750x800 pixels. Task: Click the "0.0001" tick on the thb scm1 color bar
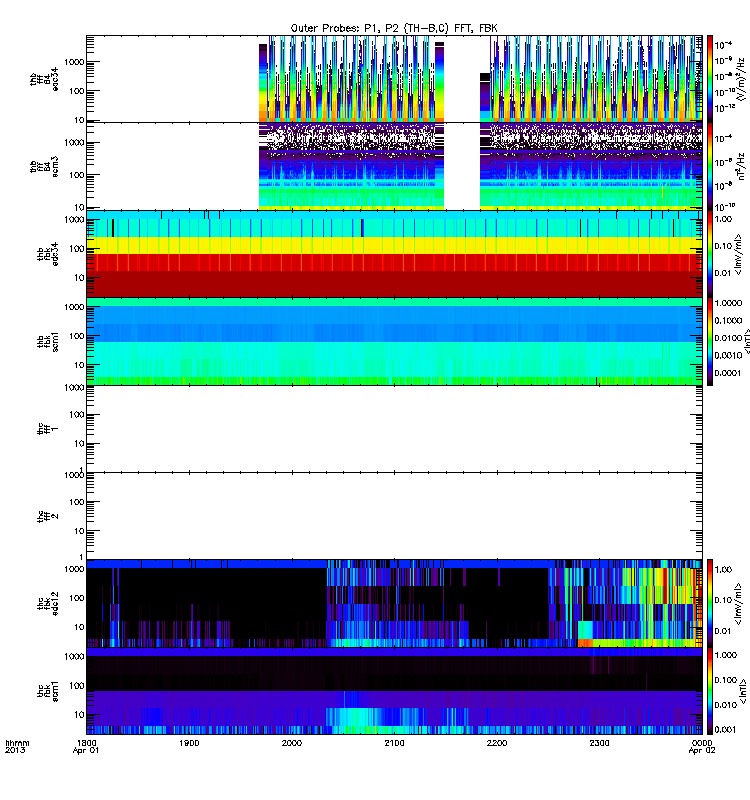click(x=728, y=373)
